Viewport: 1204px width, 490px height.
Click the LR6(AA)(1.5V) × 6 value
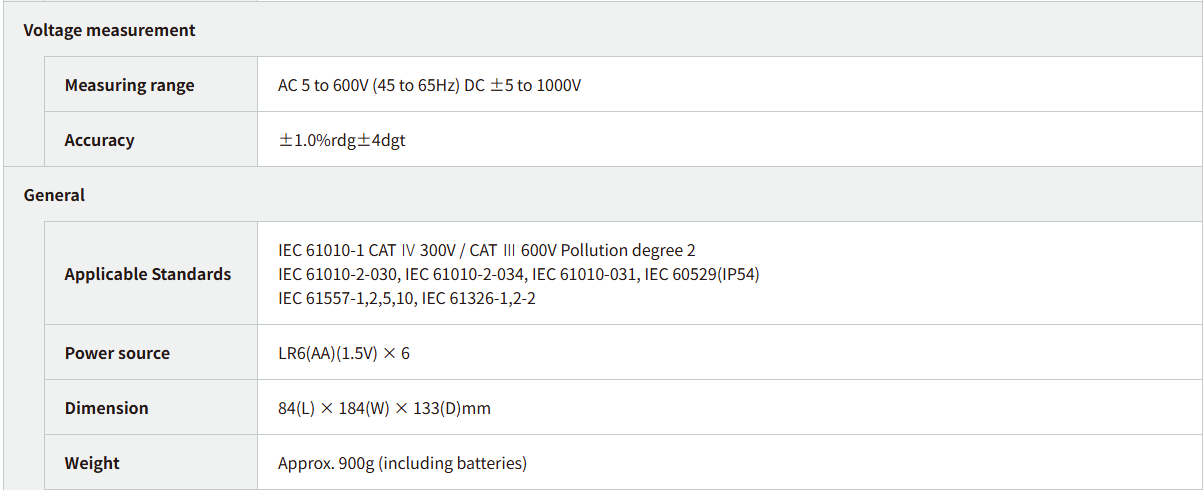(343, 353)
